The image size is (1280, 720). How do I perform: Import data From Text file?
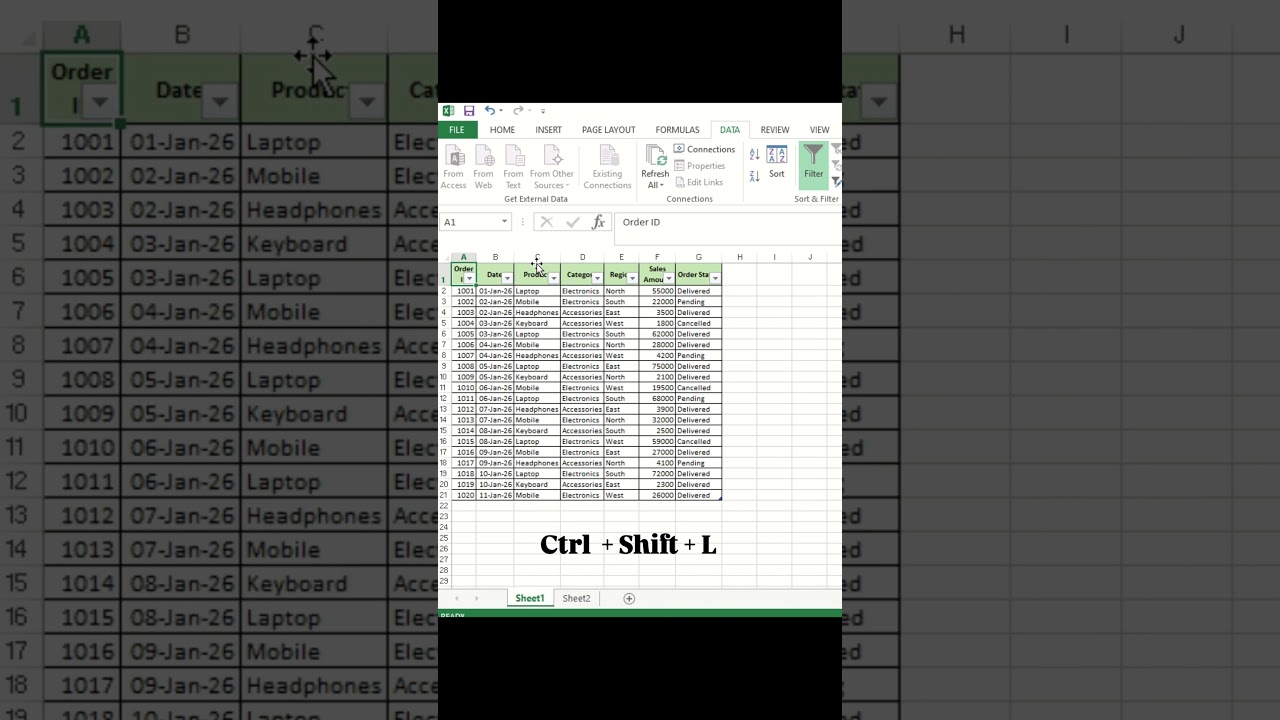[513, 167]
